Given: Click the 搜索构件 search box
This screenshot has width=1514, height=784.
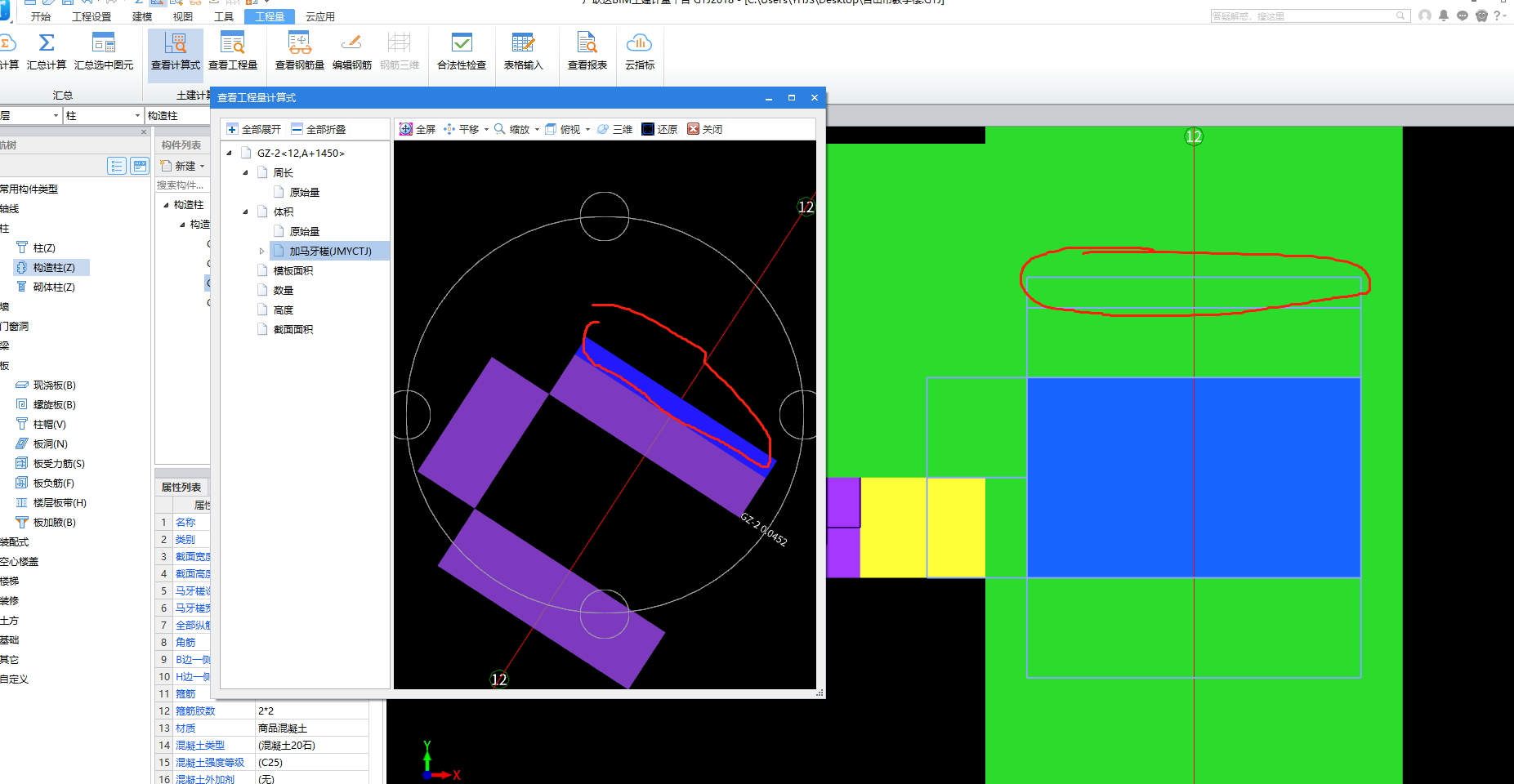Looking at the screenshot, I should [x=182, y=185].
